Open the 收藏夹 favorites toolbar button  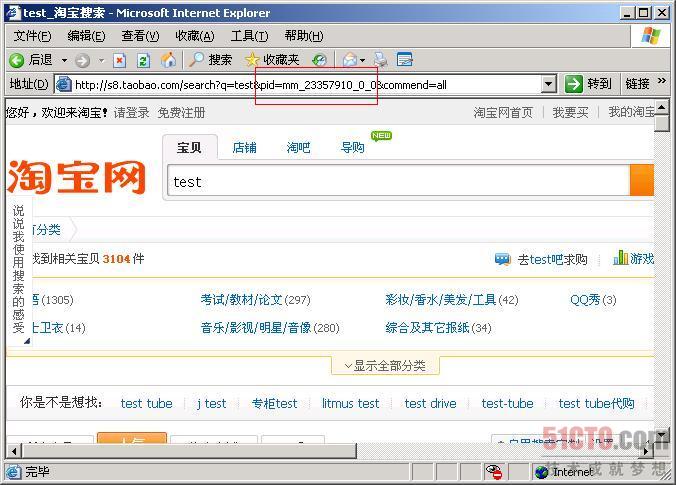[x=272, y=60]
